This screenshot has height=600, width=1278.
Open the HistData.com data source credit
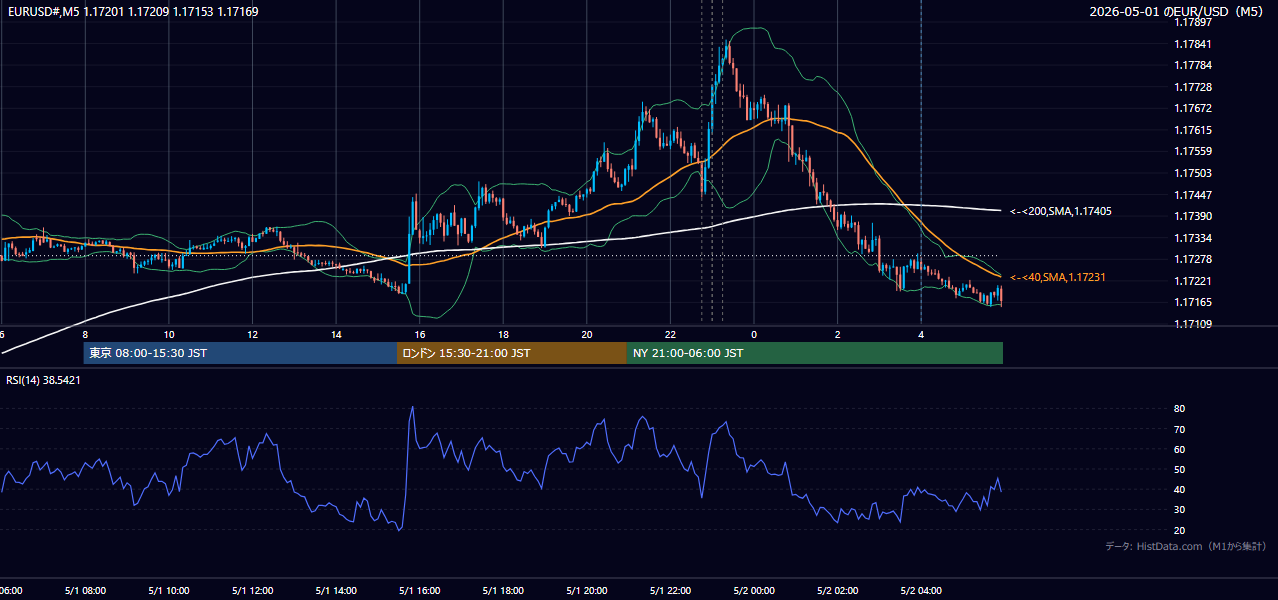[1185, 546]
